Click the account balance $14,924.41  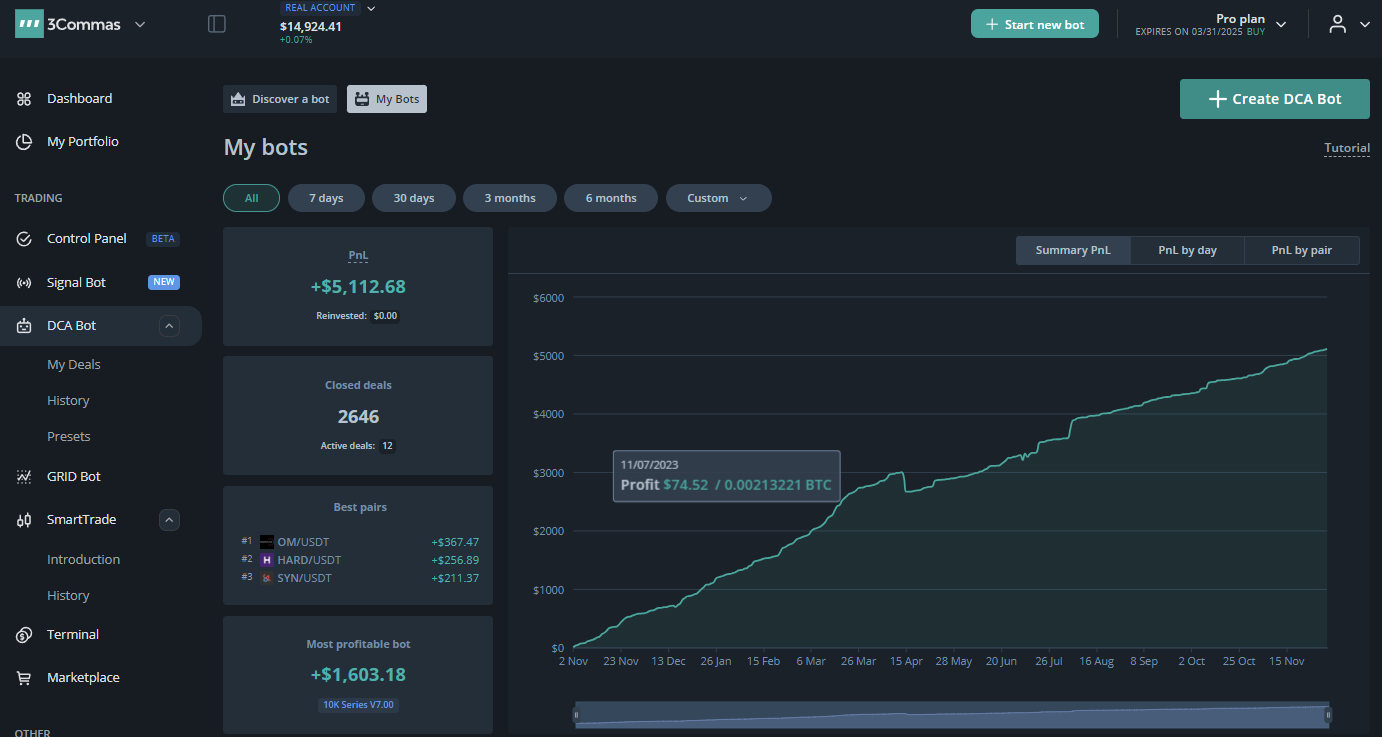[311, 27]
